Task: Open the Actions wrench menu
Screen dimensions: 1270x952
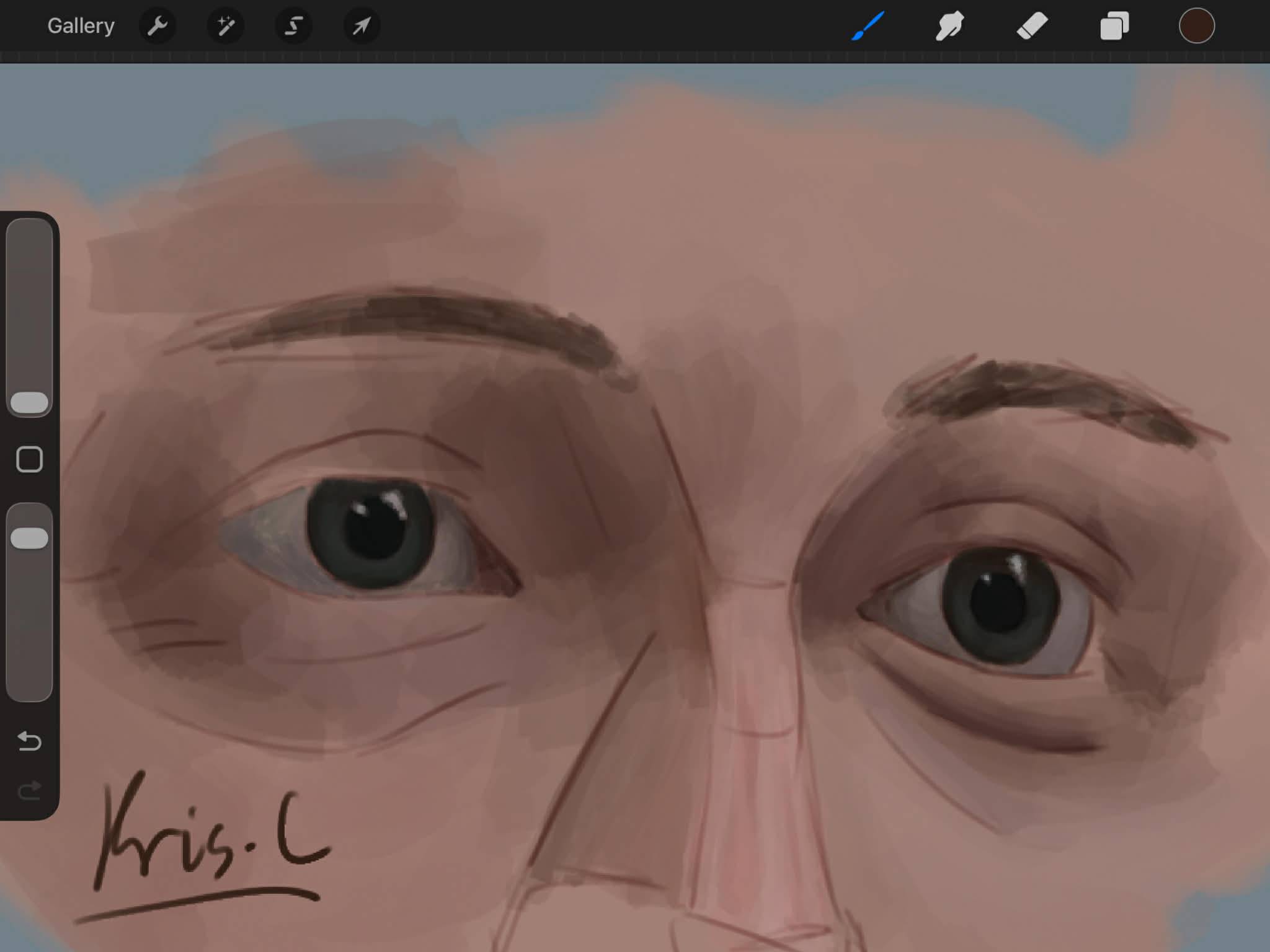Action: [x=158, y=26]
